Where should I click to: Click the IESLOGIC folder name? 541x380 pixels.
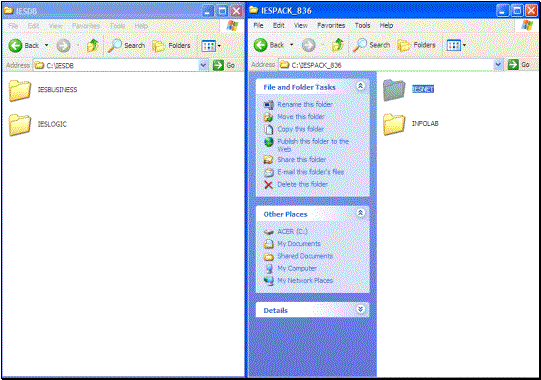point(52,124)
